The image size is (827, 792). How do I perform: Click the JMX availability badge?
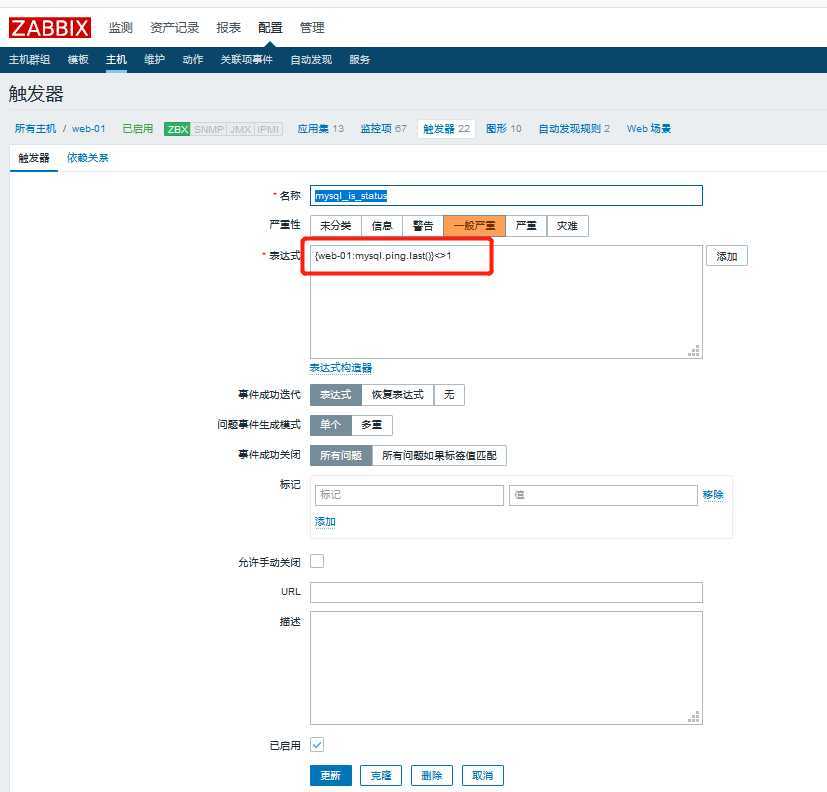coord(241,129)
